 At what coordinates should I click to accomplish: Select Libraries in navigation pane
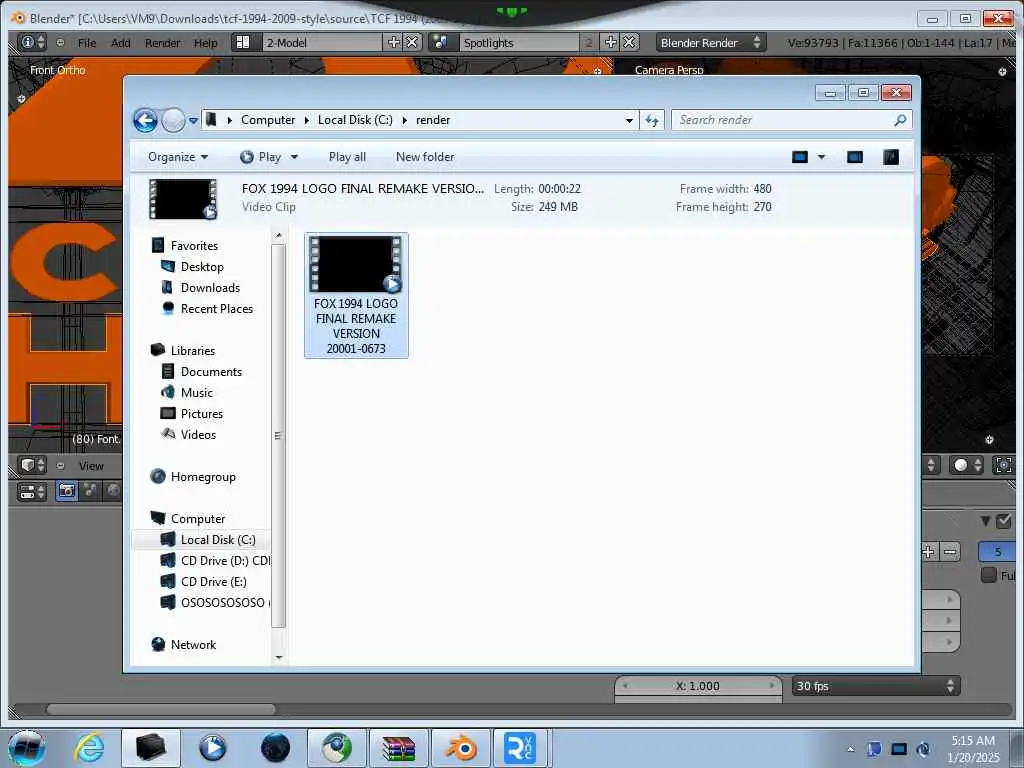[x=193, y=351]
